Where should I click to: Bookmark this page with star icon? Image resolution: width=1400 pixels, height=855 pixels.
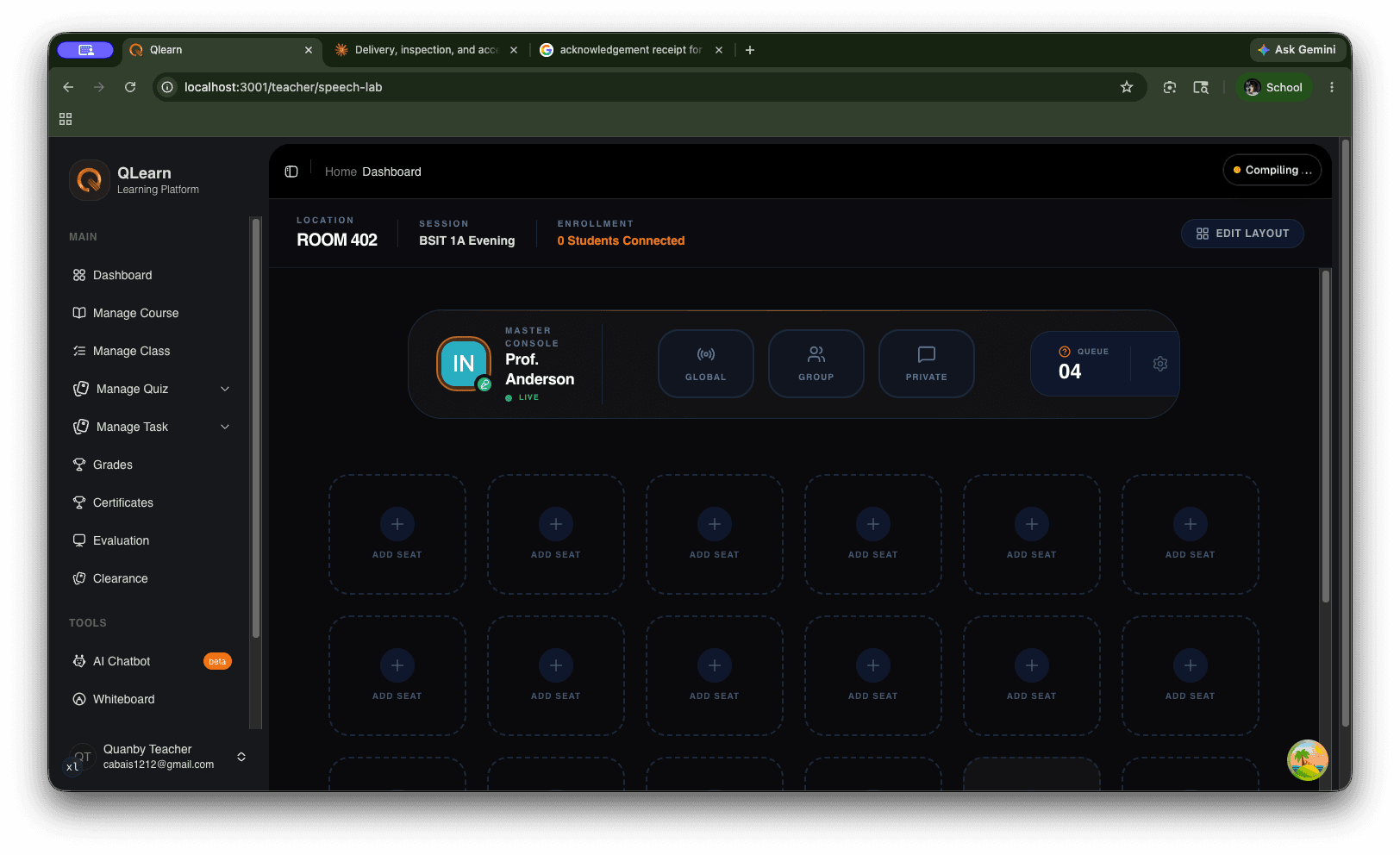pyautogui.click(x=1127, y=87)
